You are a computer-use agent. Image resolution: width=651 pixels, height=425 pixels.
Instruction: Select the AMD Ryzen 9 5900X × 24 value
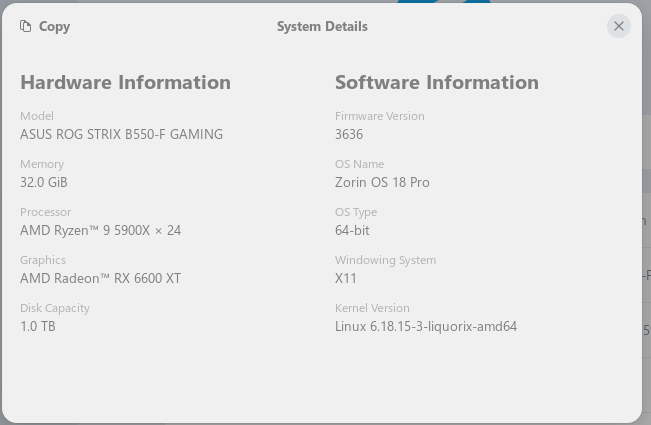(100, 230)
